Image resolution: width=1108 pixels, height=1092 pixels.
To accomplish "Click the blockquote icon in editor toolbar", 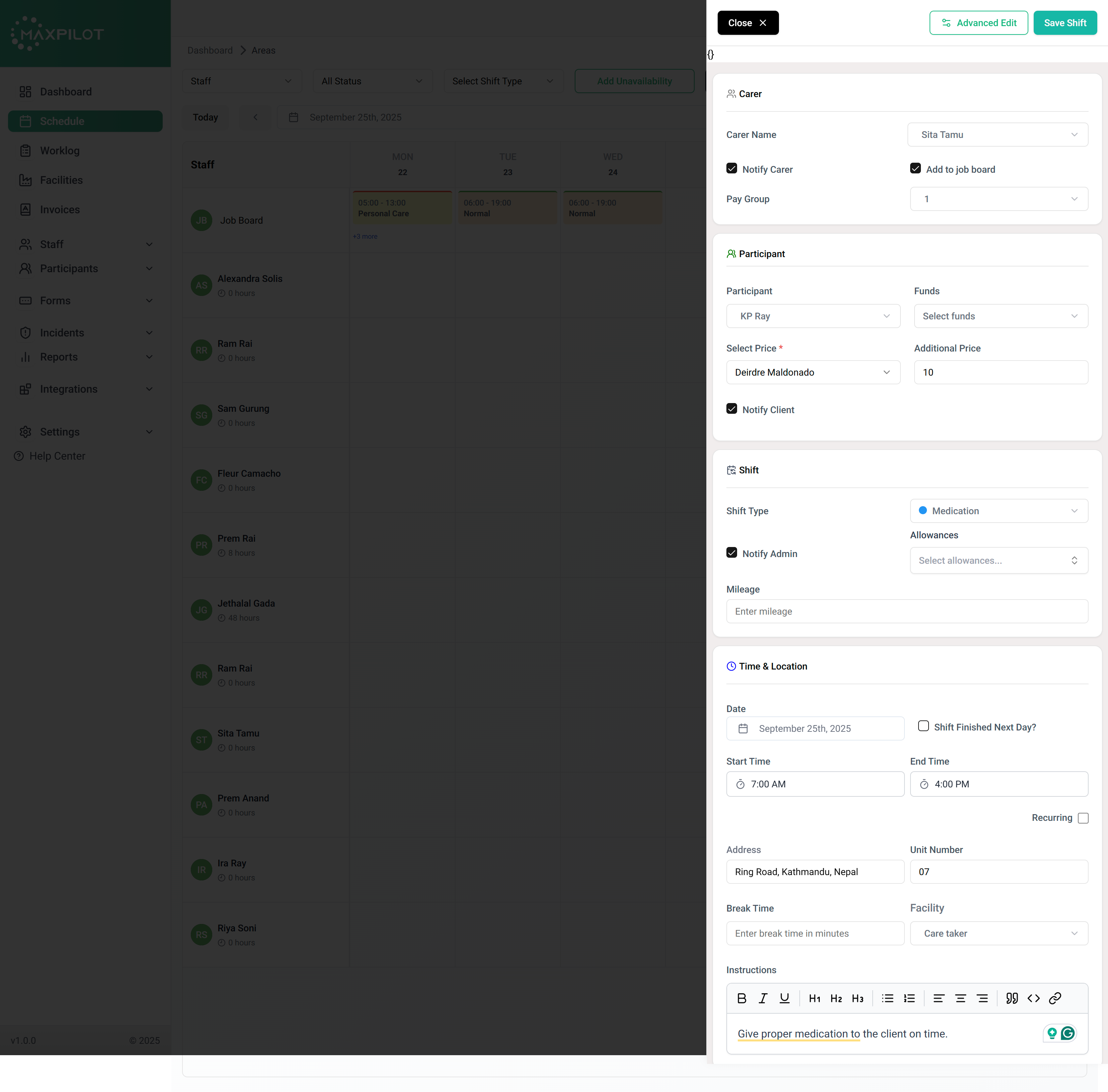I will click(1012, 999).
